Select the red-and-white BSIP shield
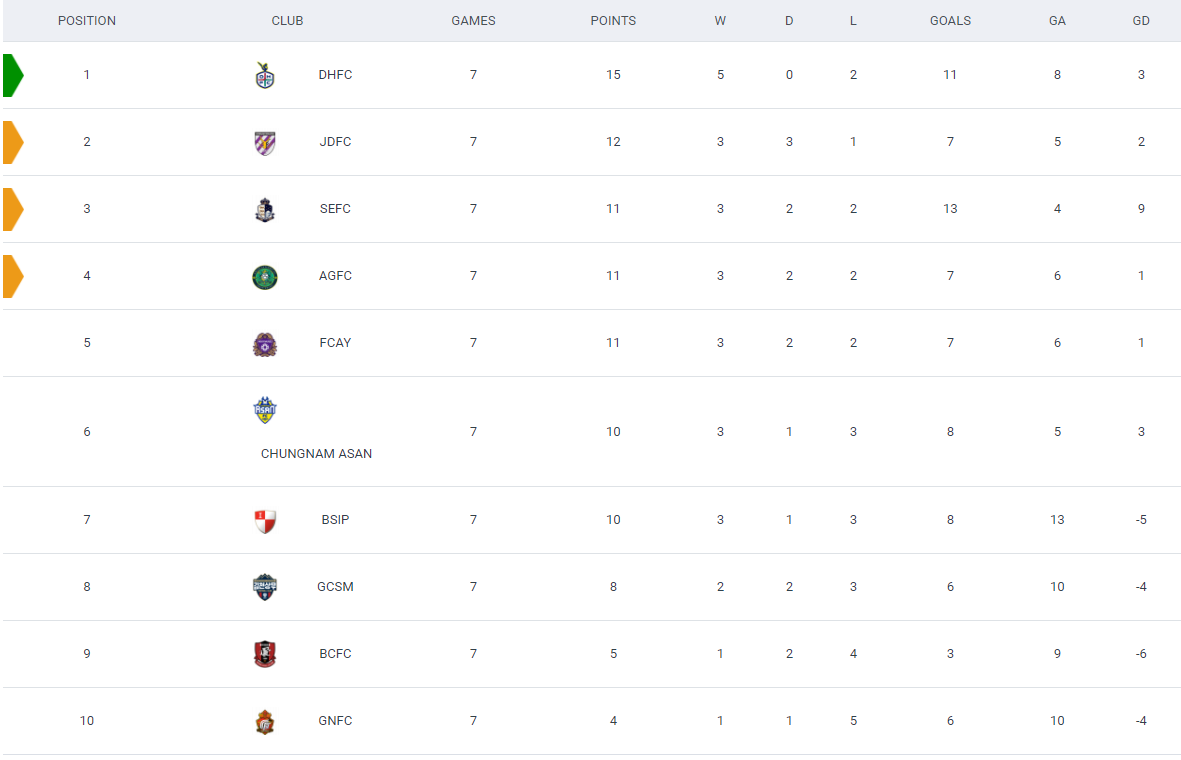1181x760 pixels. [264, 521]
